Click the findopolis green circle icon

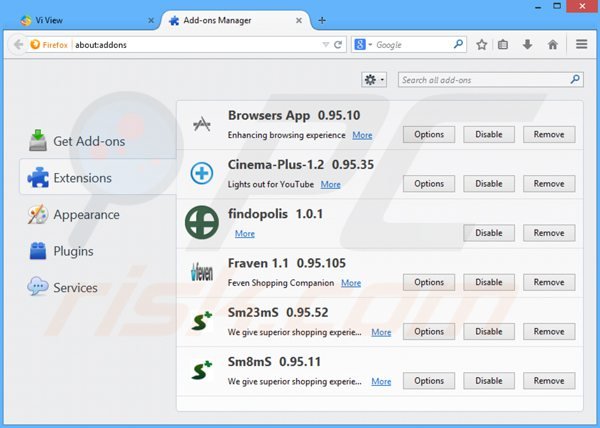[202, 222]
